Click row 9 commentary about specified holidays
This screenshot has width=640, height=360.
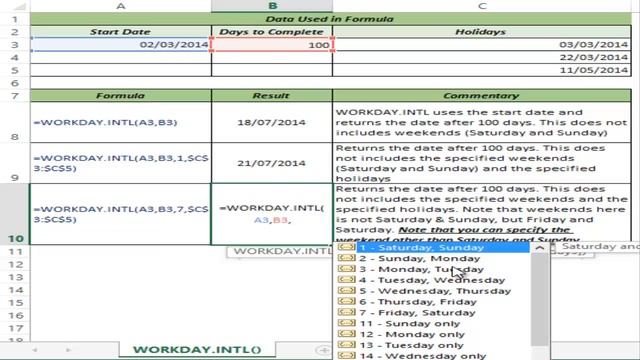pyautogui.click(x=482, y=163)
